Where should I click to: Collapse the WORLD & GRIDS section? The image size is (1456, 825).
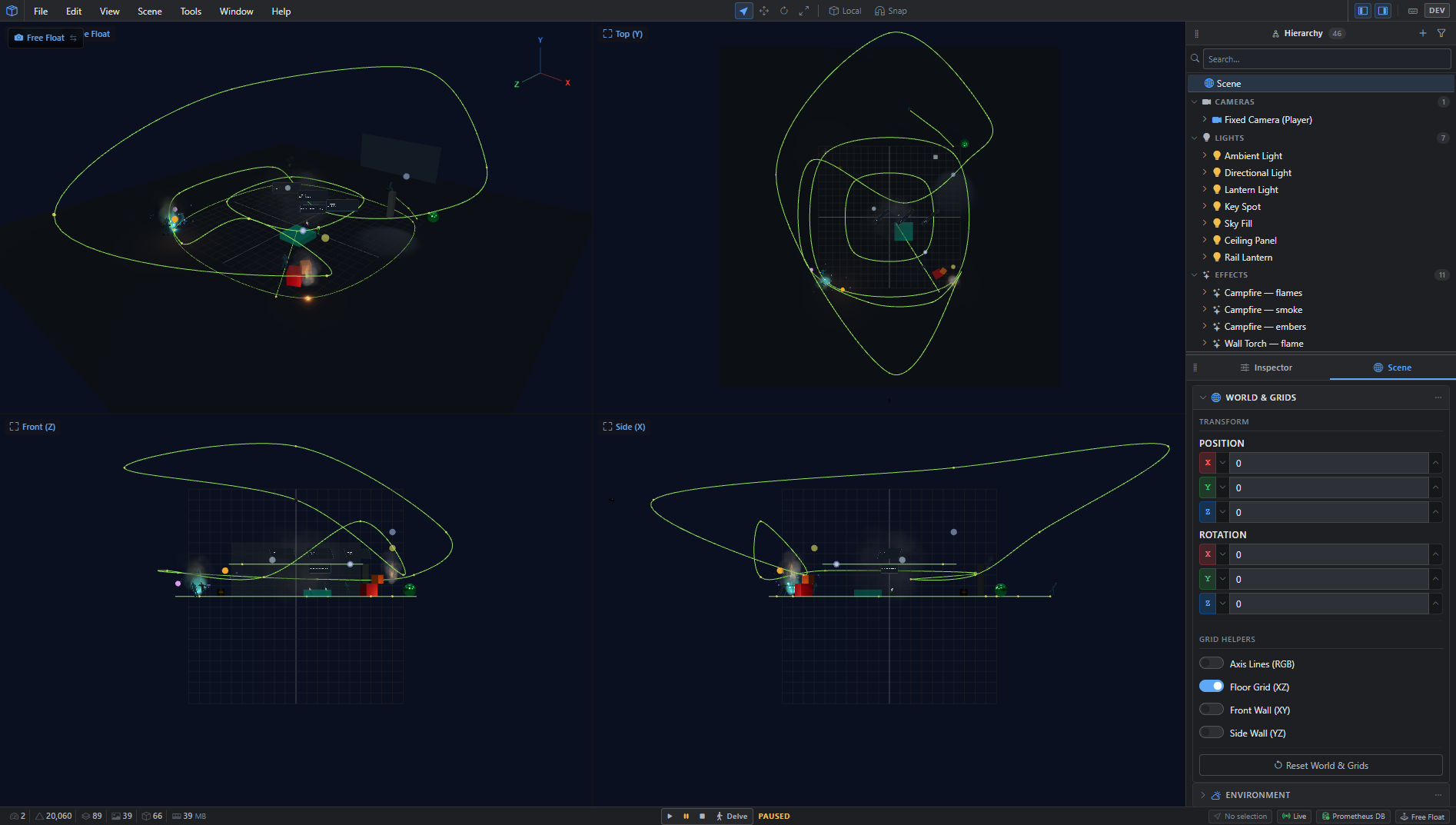coord(1203,398)
